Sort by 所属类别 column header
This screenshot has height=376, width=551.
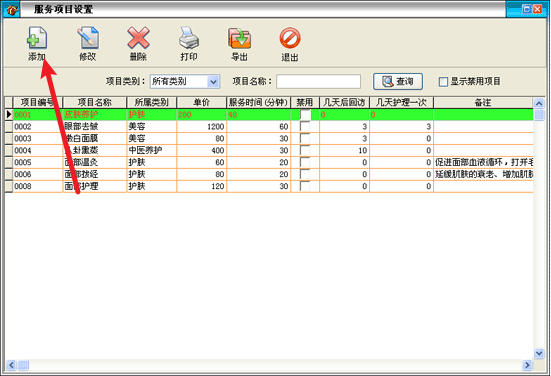click(x=151, y=102)
